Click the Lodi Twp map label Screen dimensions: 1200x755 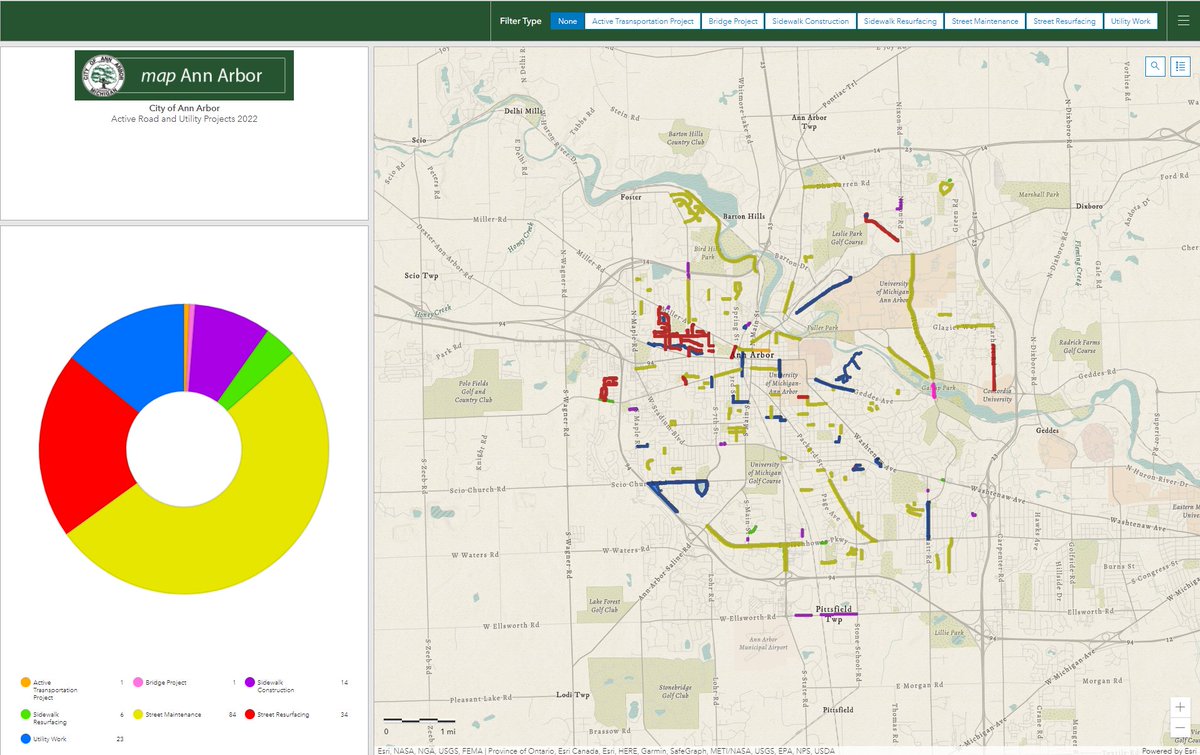click(574, 694)
